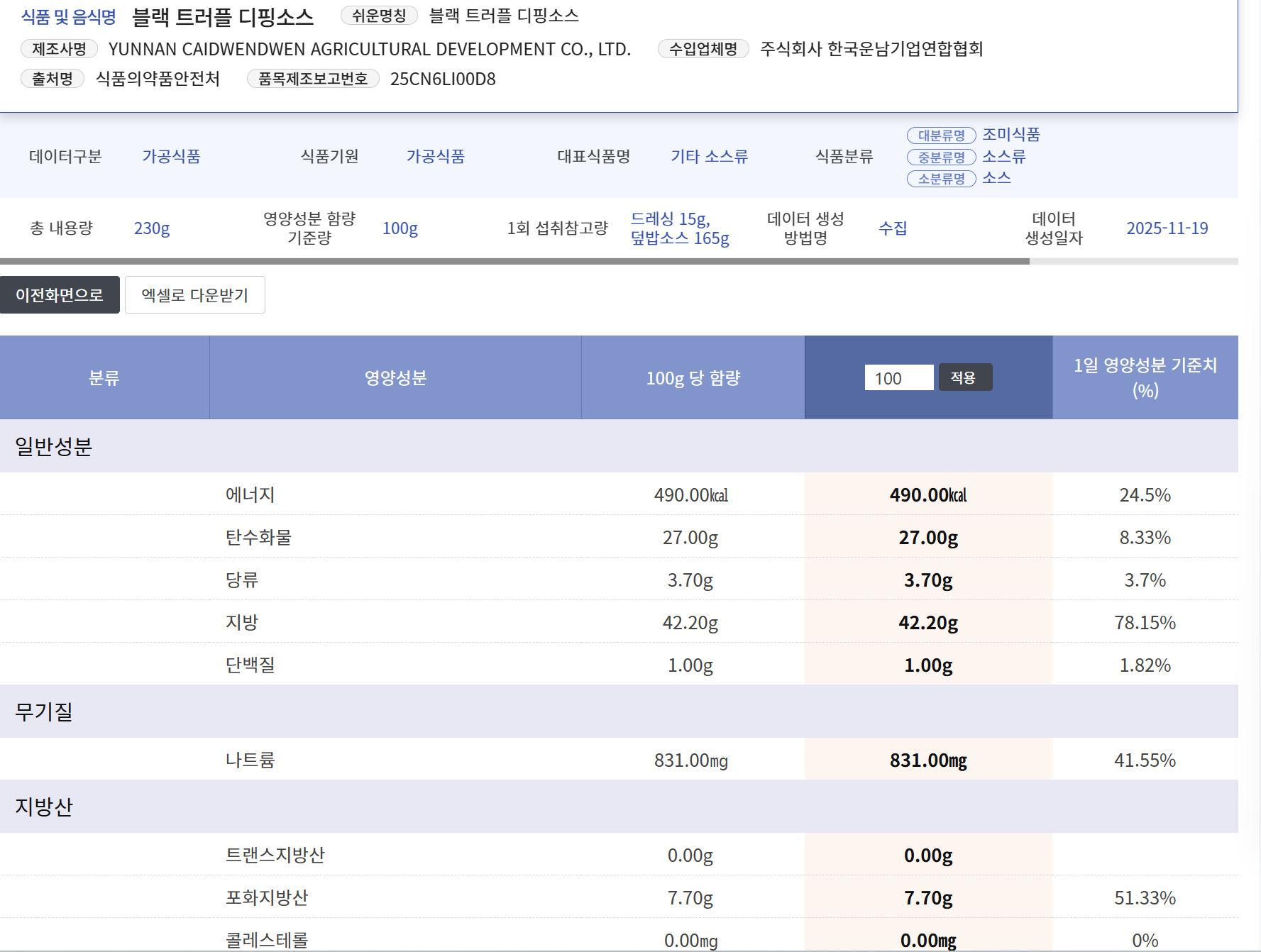This screenshot has width=1261, height=952.
Task: Click the 쉬운명칭 label badge
Action: point(379,16)
